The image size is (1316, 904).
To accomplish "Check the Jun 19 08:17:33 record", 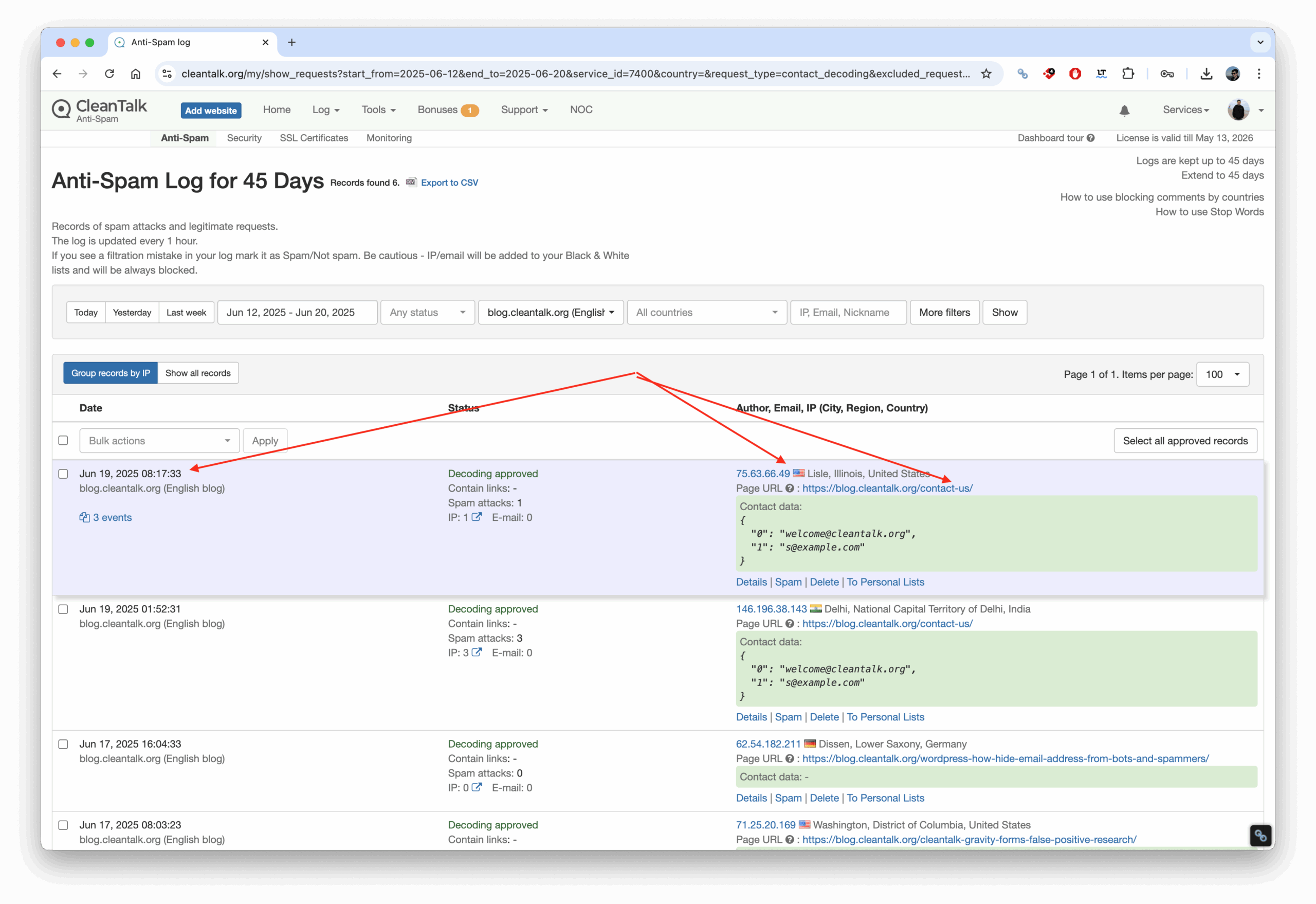I will click(63, 474).
